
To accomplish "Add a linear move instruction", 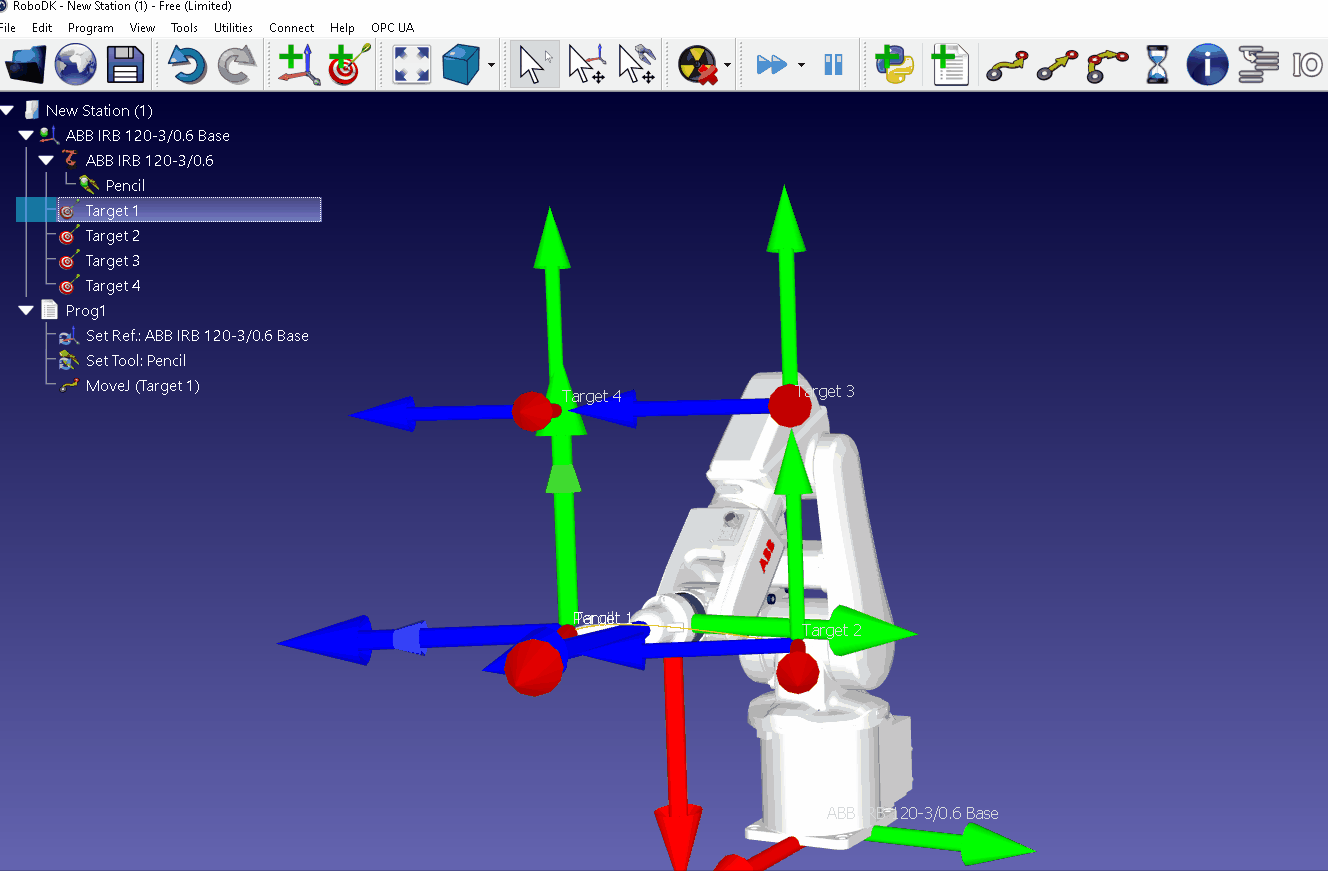I will (x=1058, y=65).
